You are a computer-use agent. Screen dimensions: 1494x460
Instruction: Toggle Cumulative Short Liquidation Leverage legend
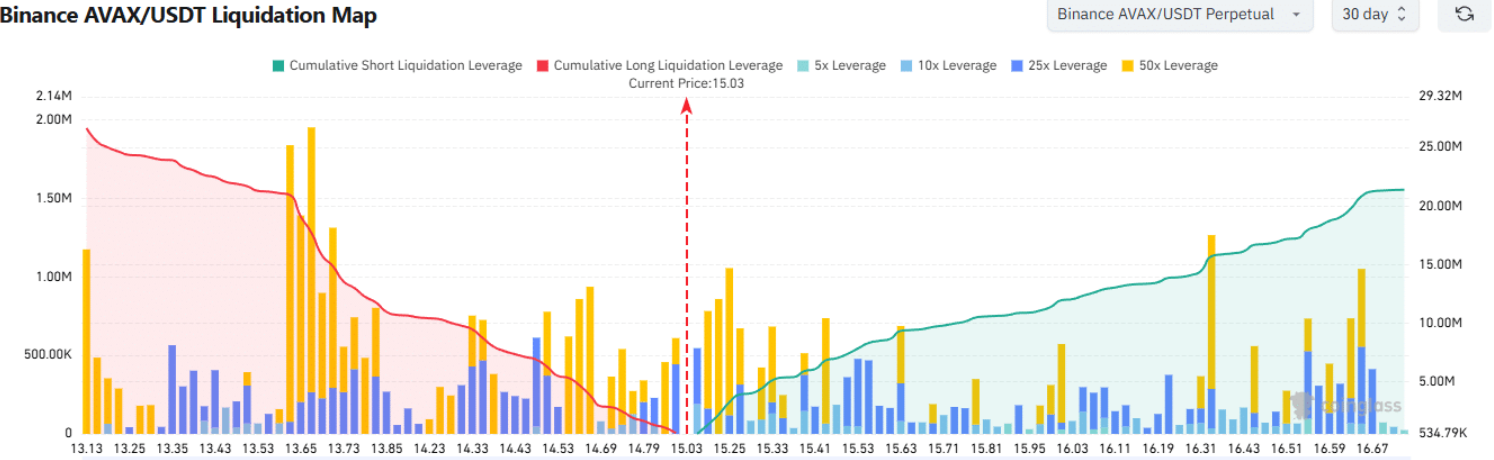tap(396, 65)
